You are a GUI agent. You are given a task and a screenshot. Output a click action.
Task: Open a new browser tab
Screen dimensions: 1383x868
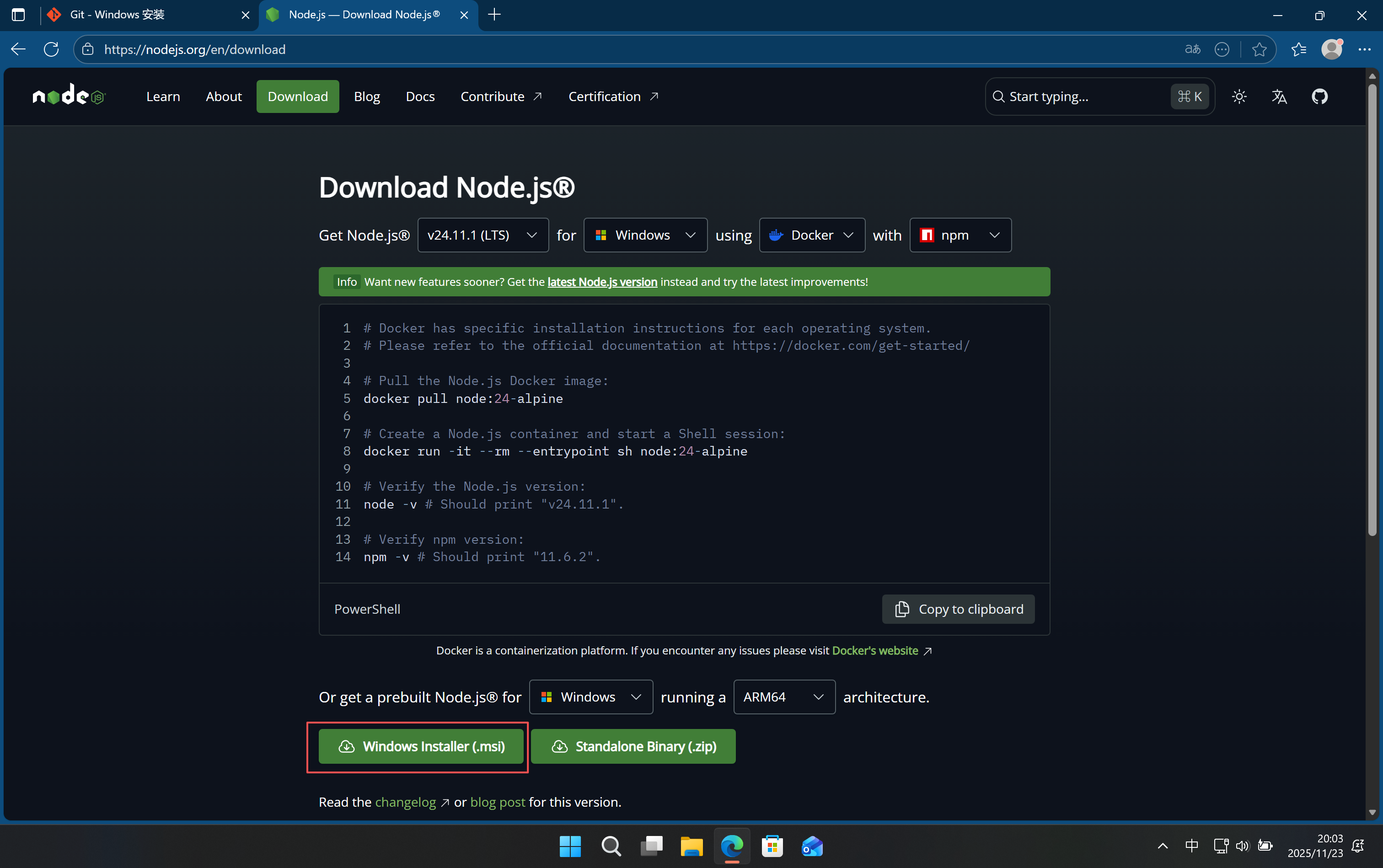(x=494, y=14)
